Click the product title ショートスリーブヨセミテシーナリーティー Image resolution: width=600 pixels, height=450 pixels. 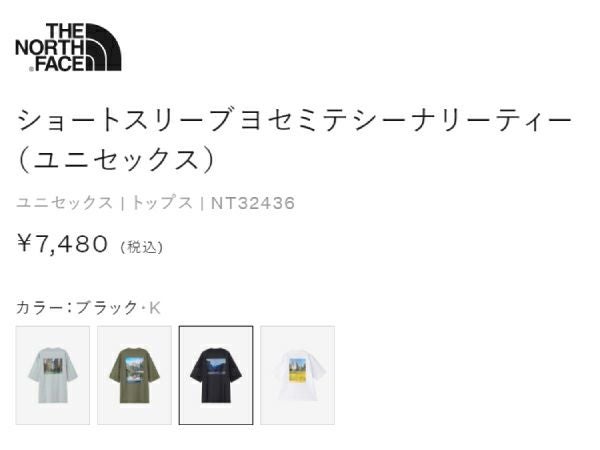295,120
